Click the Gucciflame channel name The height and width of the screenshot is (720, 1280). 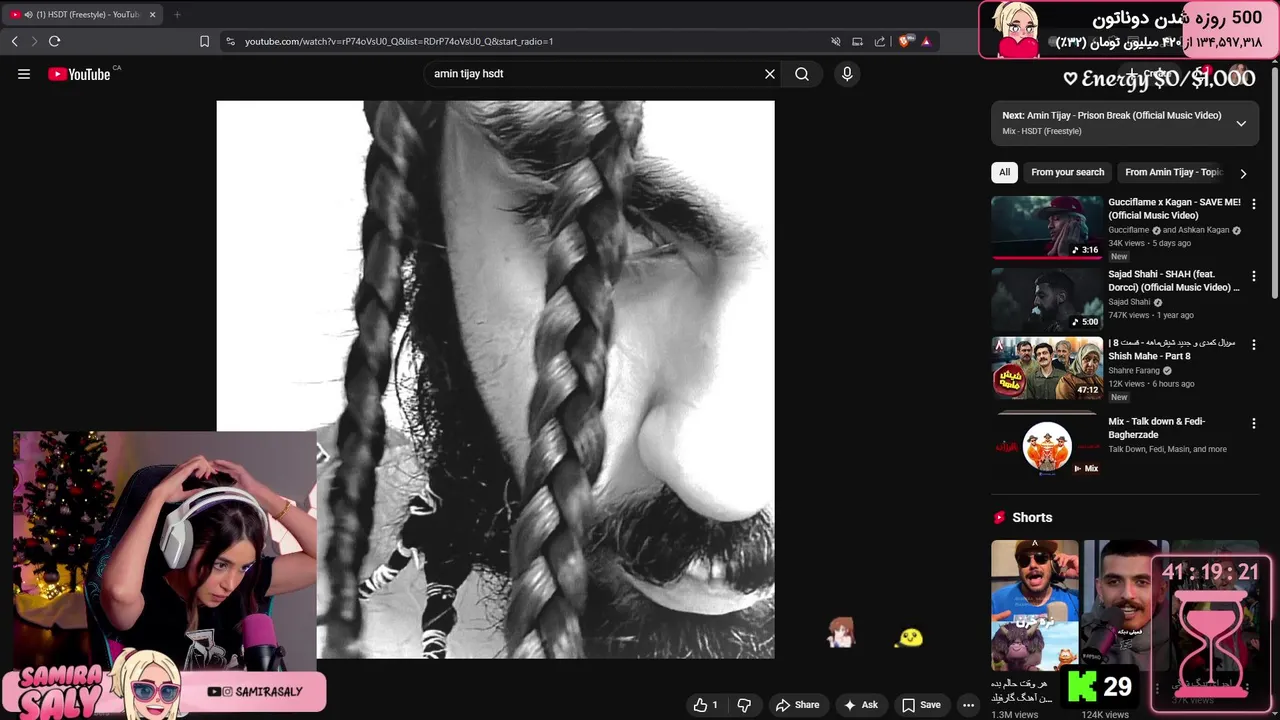click(1129, 230)
